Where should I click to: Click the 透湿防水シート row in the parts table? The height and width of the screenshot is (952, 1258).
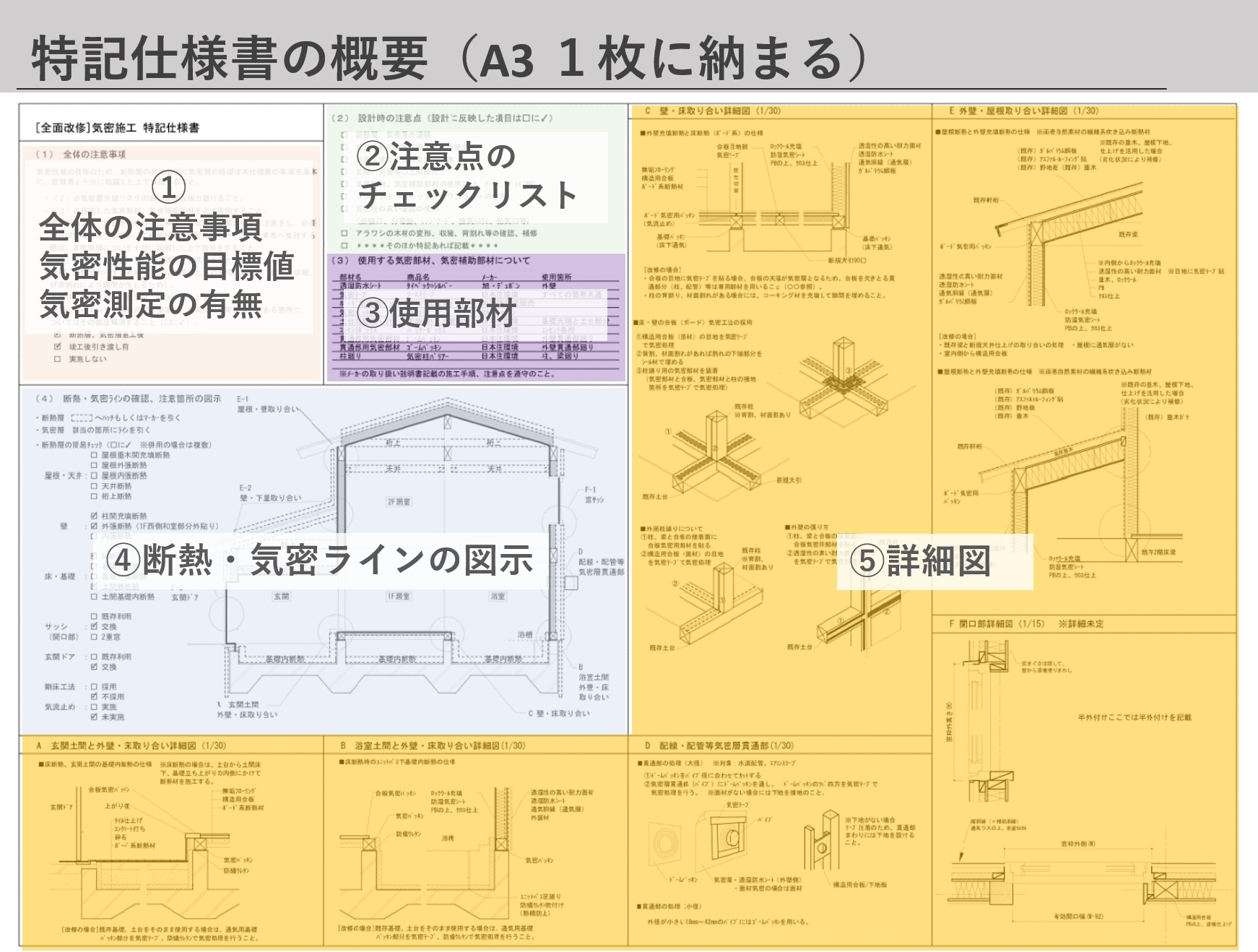pyautogui.click(x=361, y=285)
